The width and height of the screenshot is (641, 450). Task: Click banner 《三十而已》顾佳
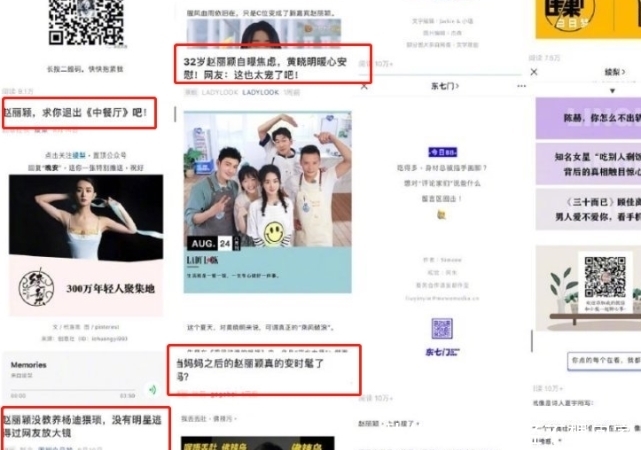click(588, 209)
